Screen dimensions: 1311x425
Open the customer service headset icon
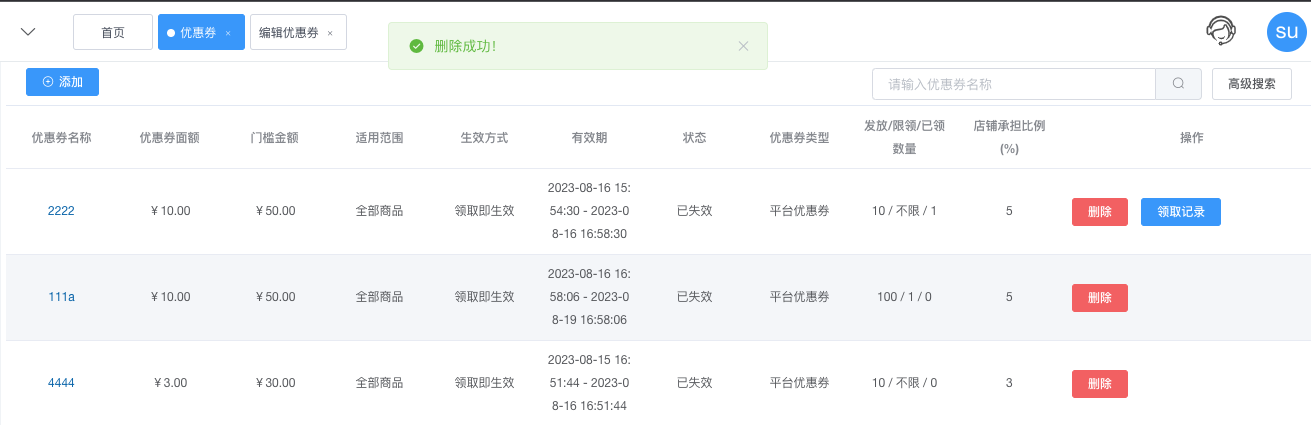click(1220, 31)
